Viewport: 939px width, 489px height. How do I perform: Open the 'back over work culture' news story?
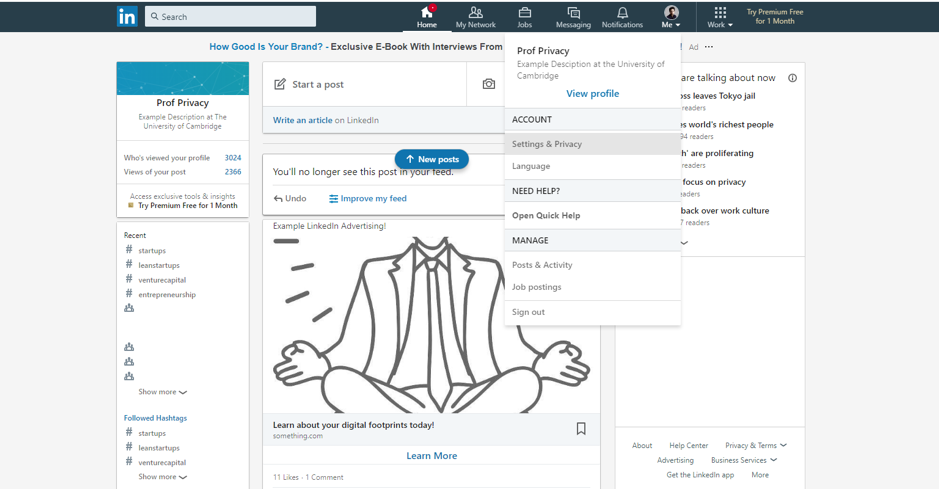[x=725, y=211]
